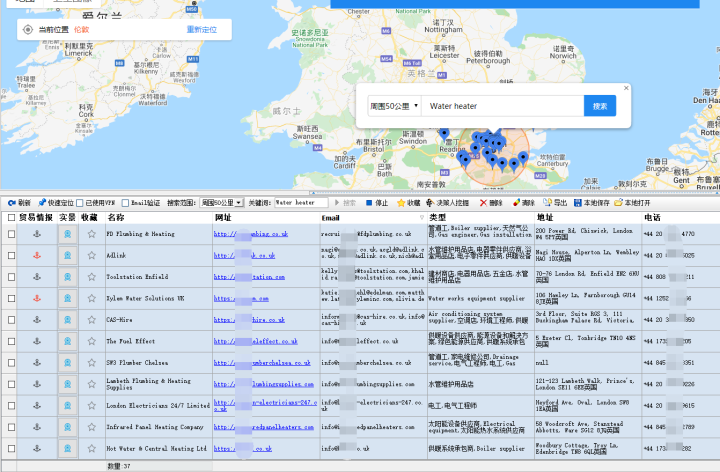The image size is (720, 472).
Task: Click the anchor trade icon for FD Plumbing row
Action: 37,234
